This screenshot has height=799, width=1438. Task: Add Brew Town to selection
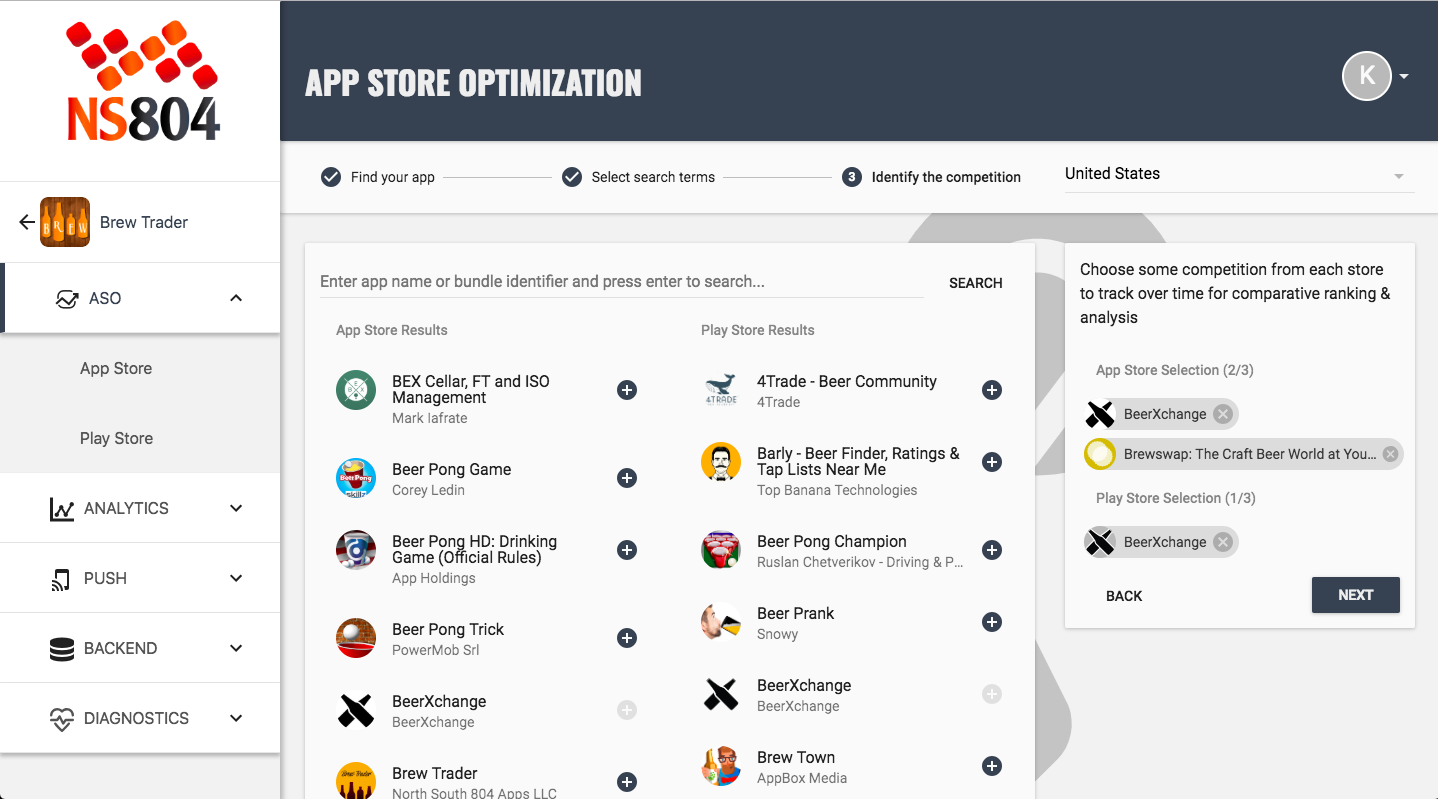coord(992,766)
